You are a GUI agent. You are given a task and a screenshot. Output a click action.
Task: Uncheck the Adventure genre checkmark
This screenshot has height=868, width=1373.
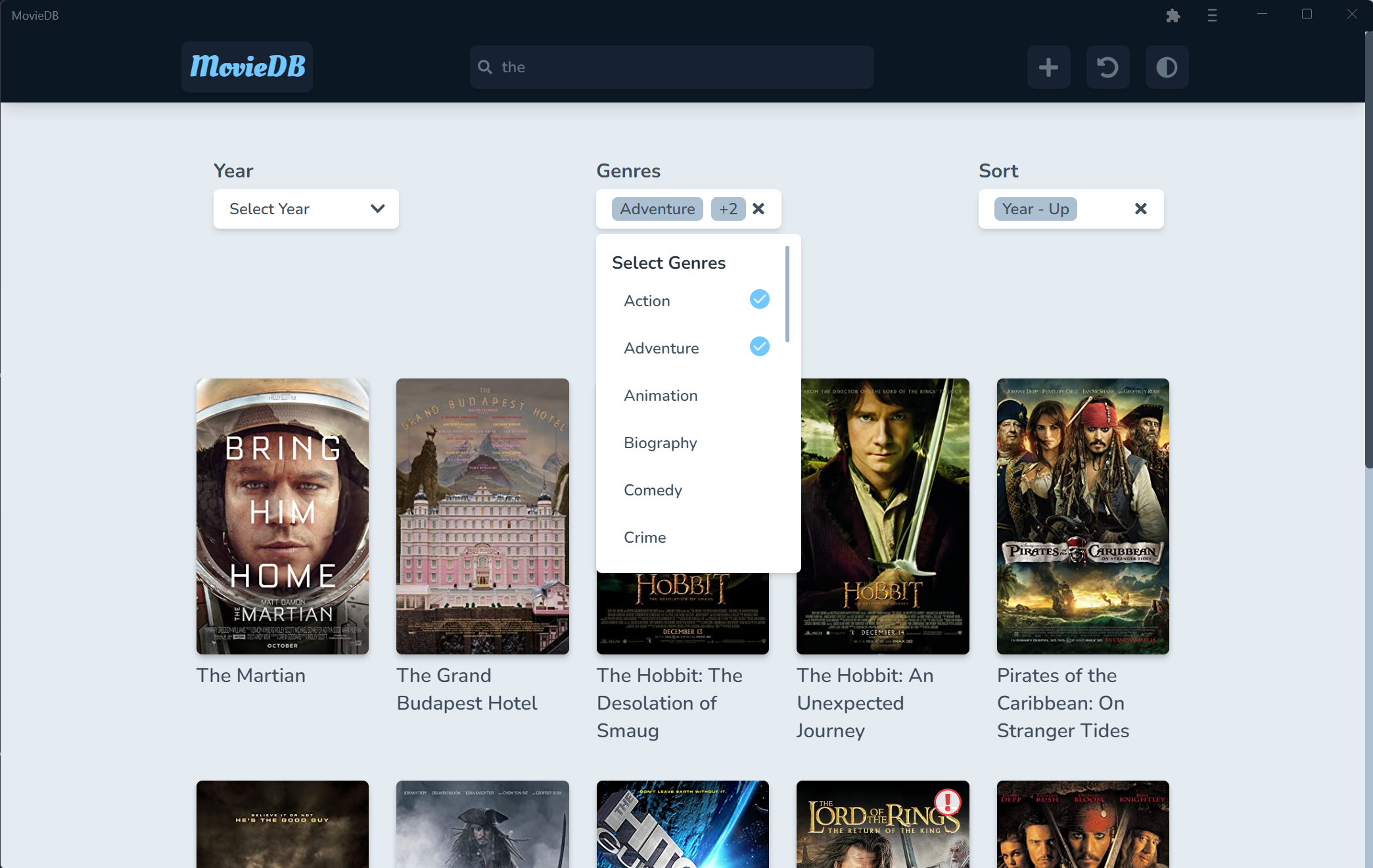point(759,347)
